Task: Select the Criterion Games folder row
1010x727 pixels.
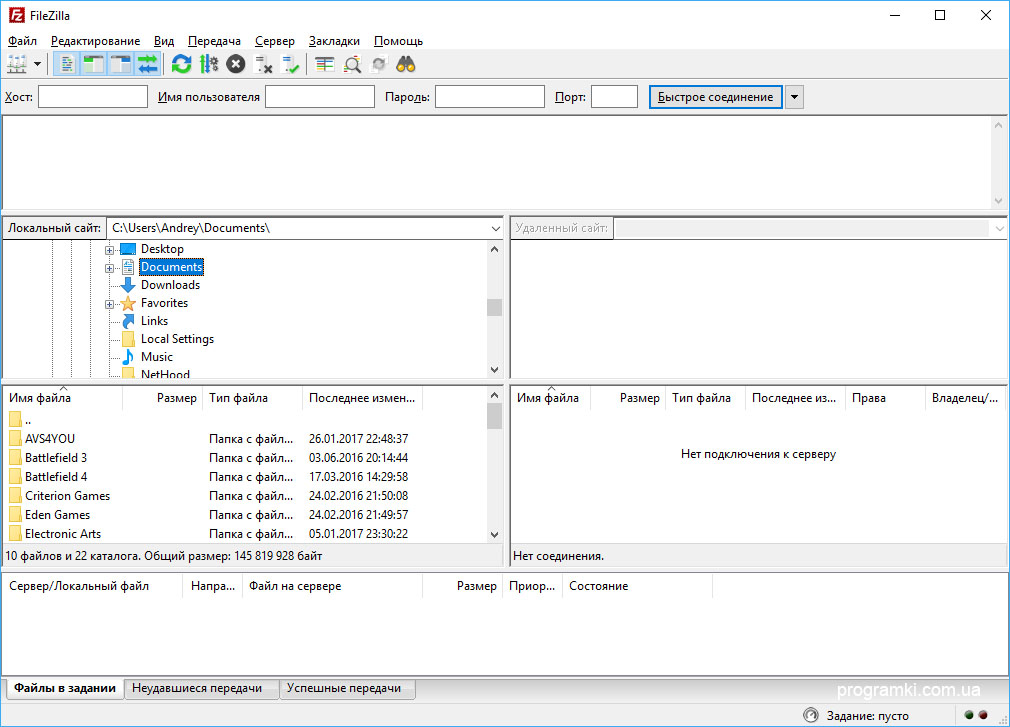Action: tap(245, 496)
